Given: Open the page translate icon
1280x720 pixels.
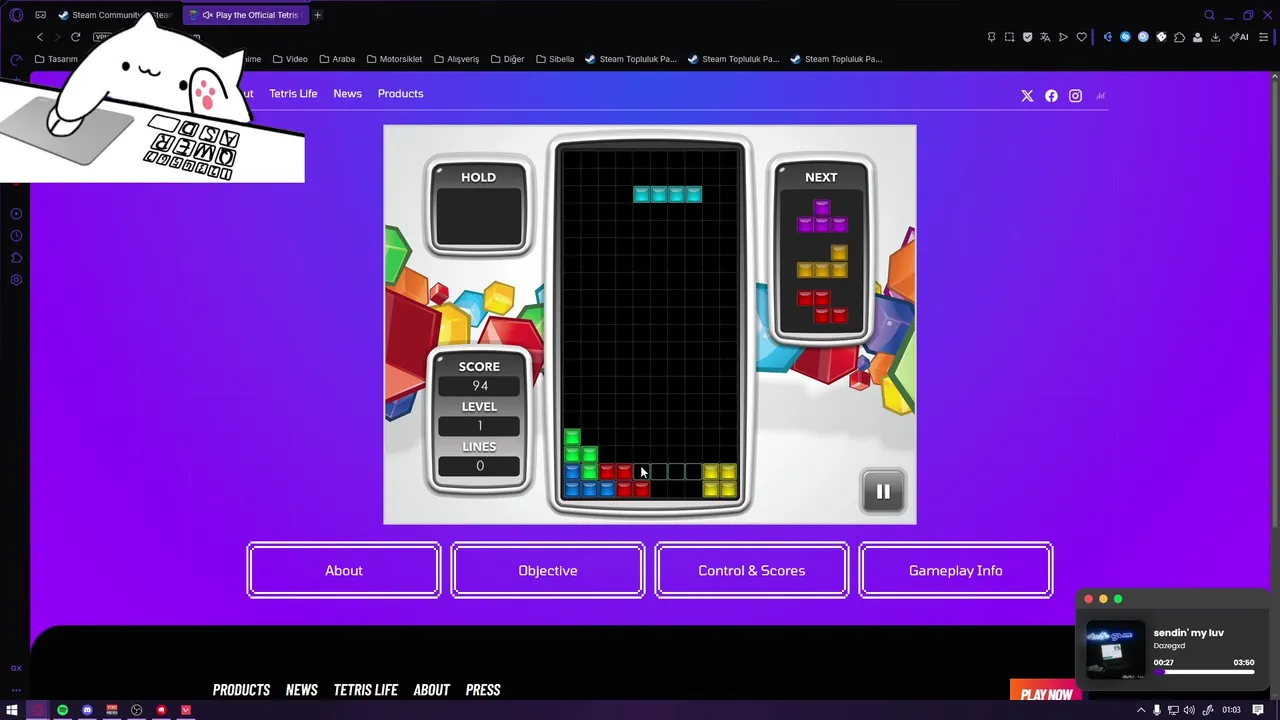Looking at the screenshot, I should tap(1045, 37).
